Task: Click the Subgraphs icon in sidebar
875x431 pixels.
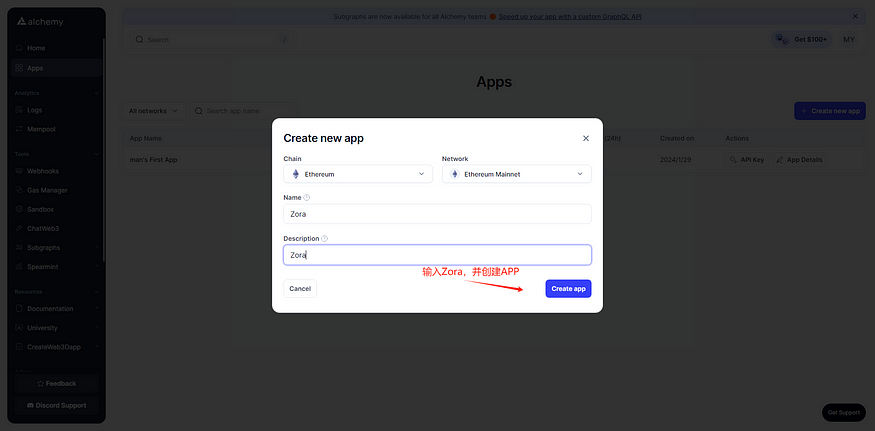Action: pyautogui.click(x=20, y=247)
